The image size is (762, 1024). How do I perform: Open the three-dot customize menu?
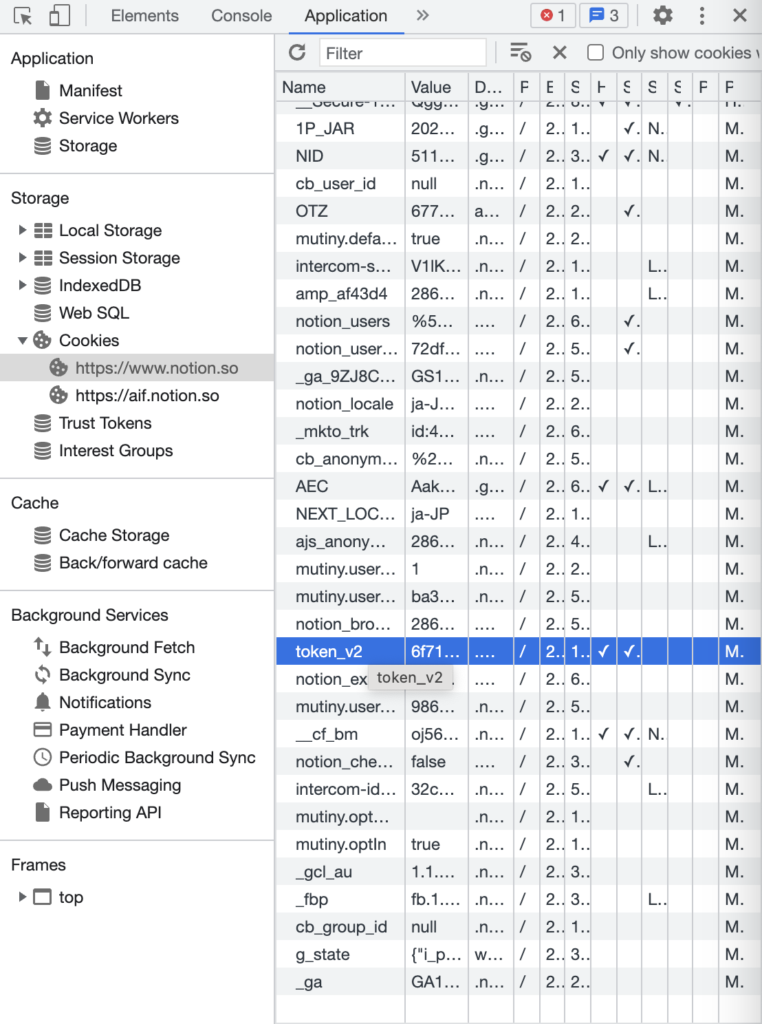pos(702,16)
